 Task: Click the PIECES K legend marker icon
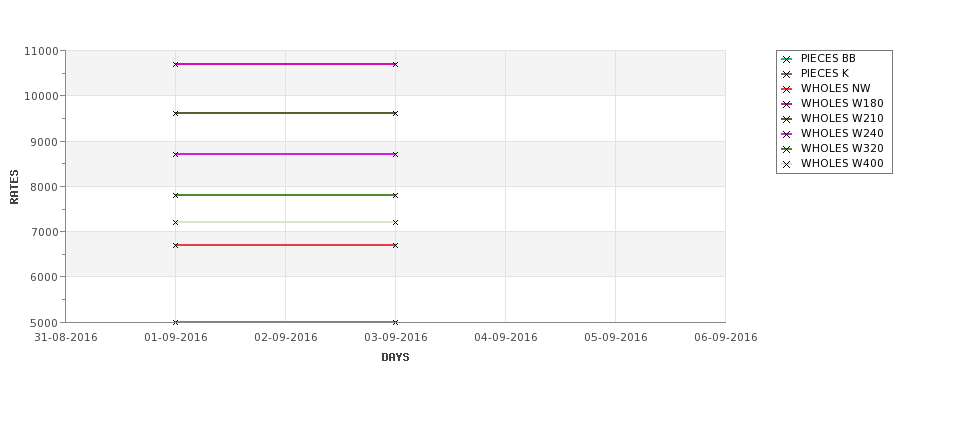786,74
